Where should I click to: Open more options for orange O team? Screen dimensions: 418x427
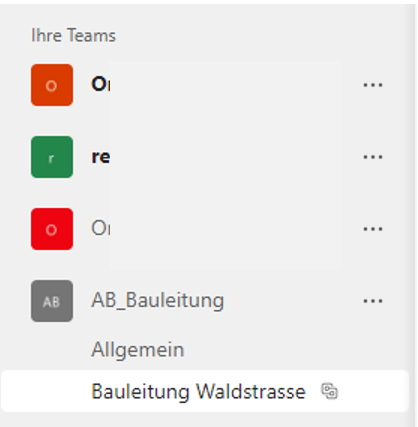click(x=373, y=85)
